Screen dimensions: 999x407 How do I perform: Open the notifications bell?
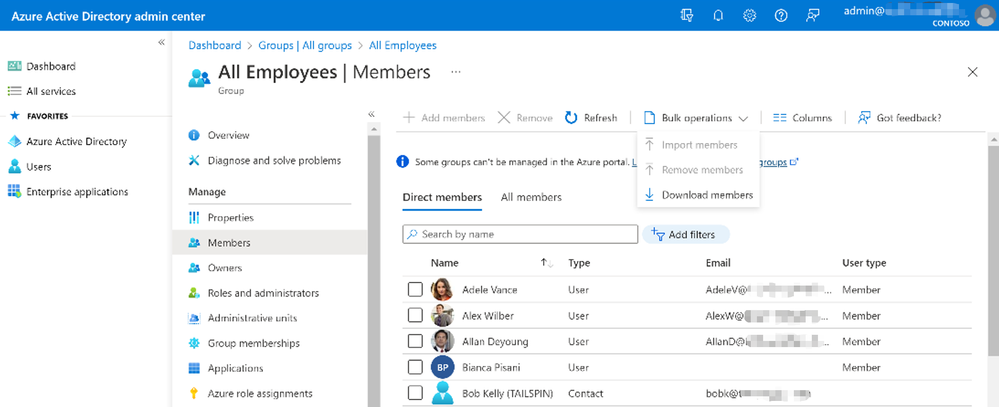coord(718,16)
